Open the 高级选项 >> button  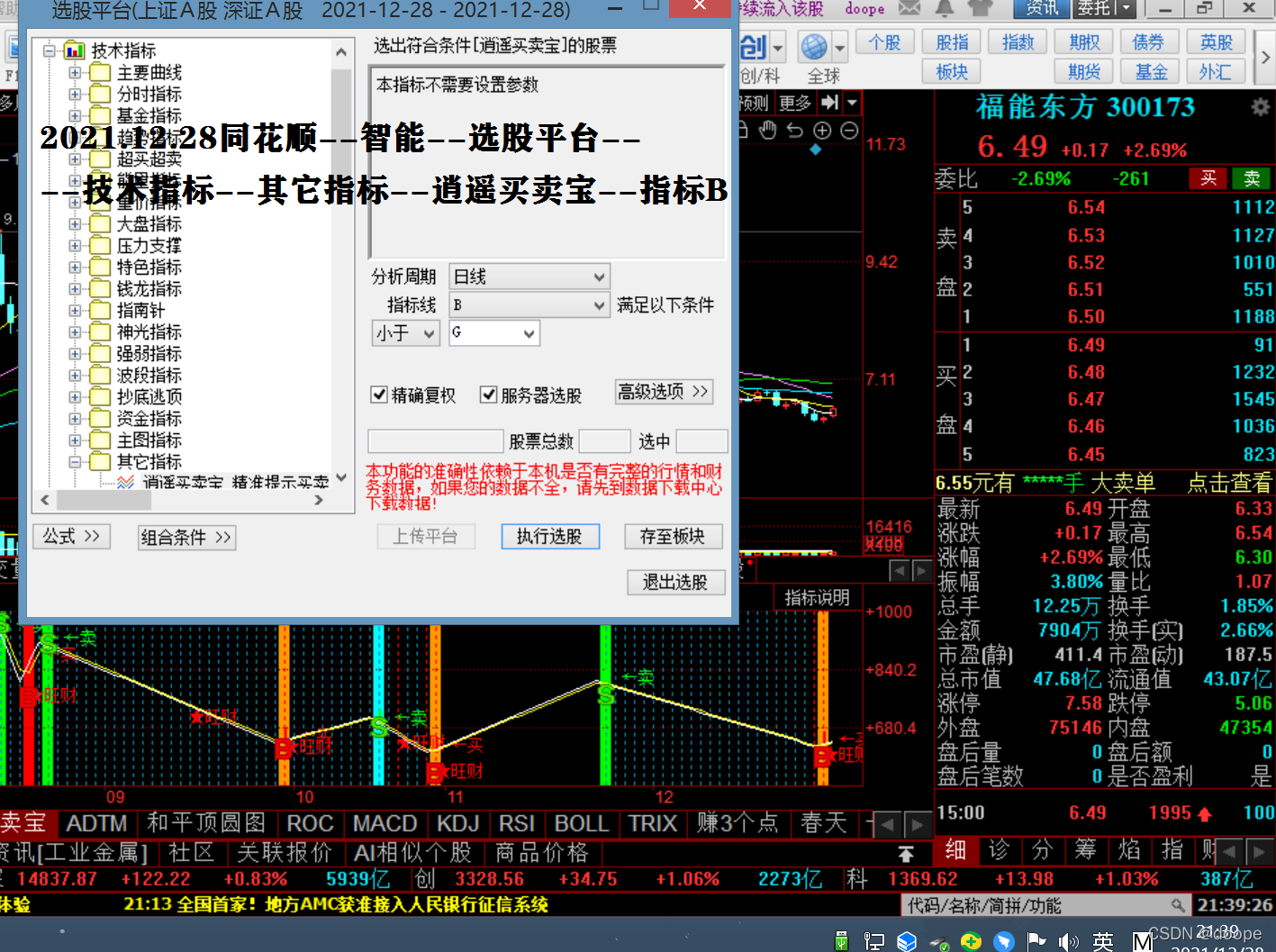click(x=664, y=392)
